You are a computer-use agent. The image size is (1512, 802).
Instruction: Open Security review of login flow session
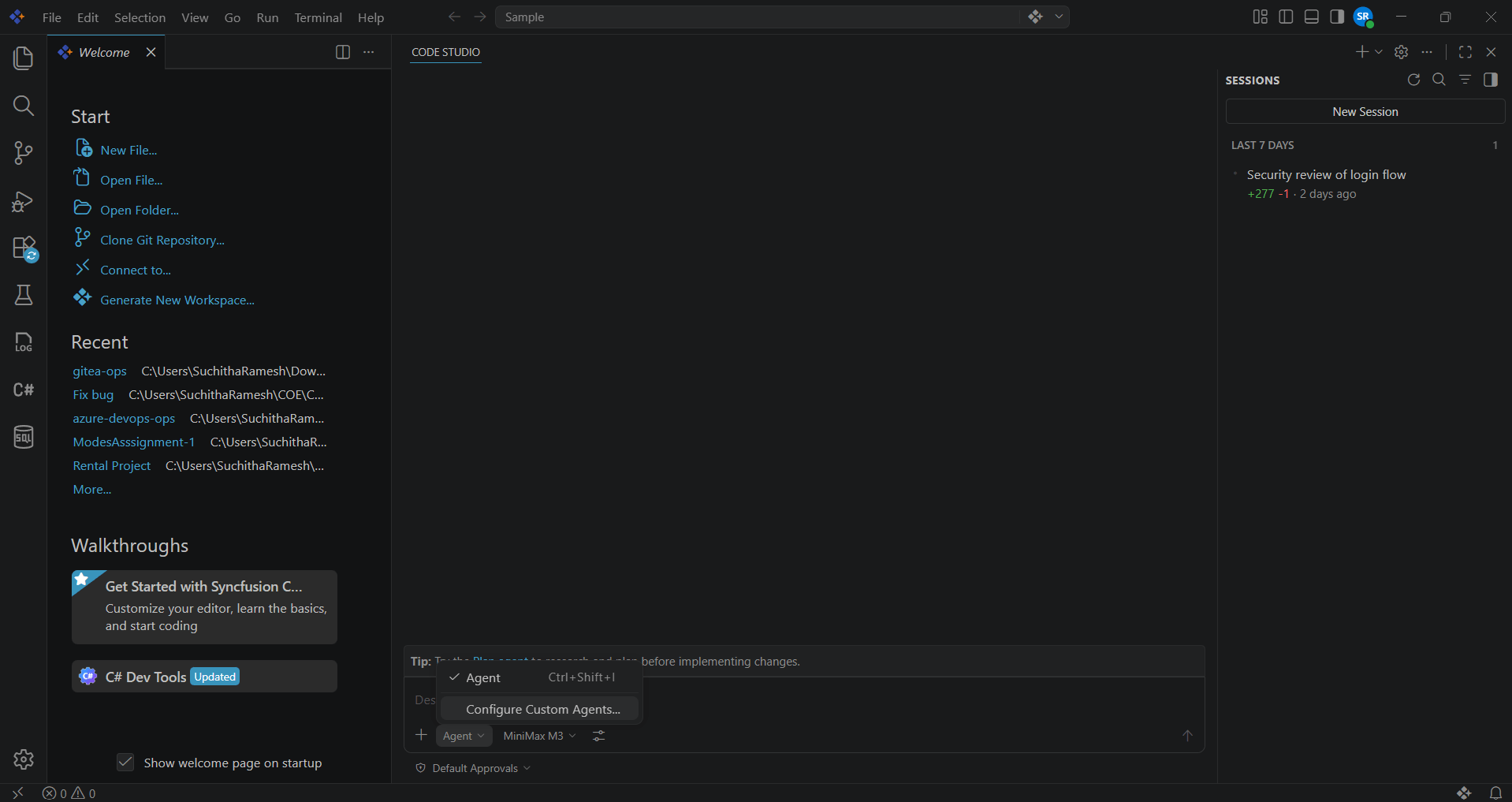[1364, 184]
